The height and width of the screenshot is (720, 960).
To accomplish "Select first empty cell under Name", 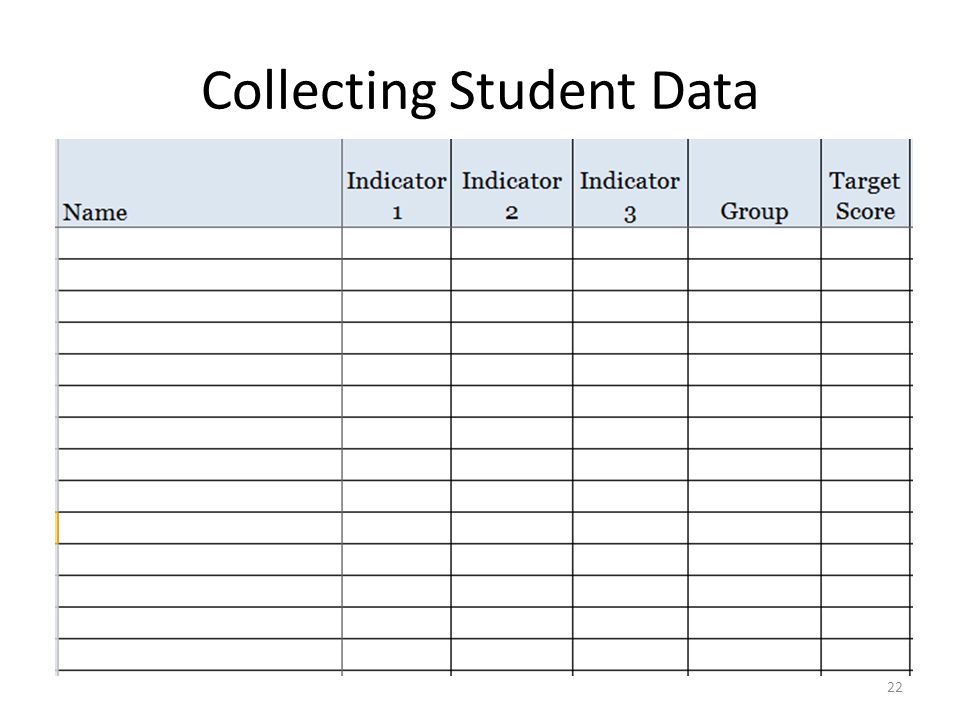I will pyautogui.click(x=200, y=243).
